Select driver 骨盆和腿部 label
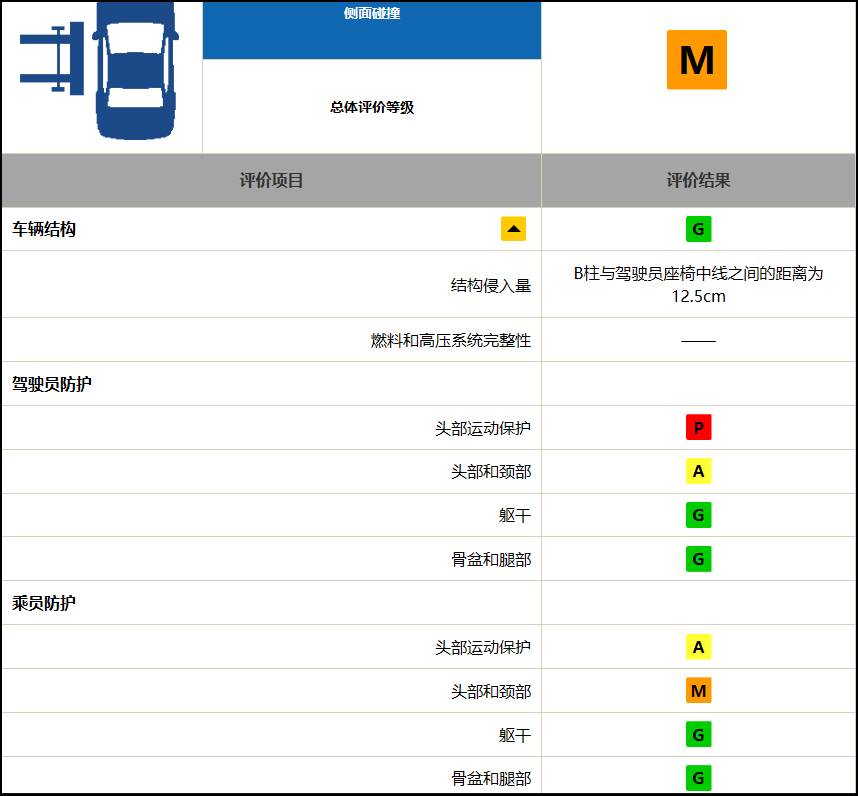The width and height of the screenshot is (858, 796). tap(491, 560)
